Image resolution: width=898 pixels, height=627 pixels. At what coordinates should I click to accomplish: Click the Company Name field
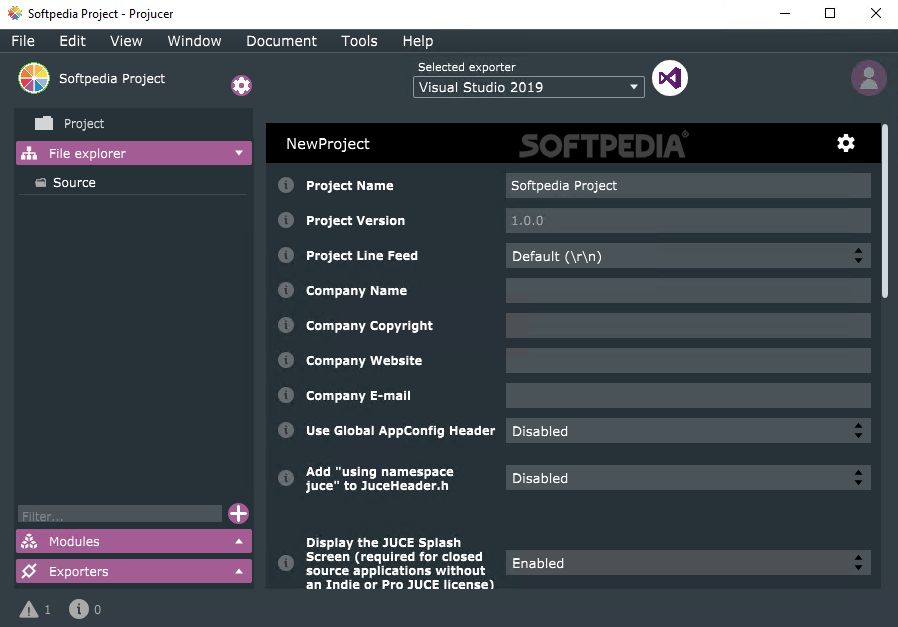[688, 290]
